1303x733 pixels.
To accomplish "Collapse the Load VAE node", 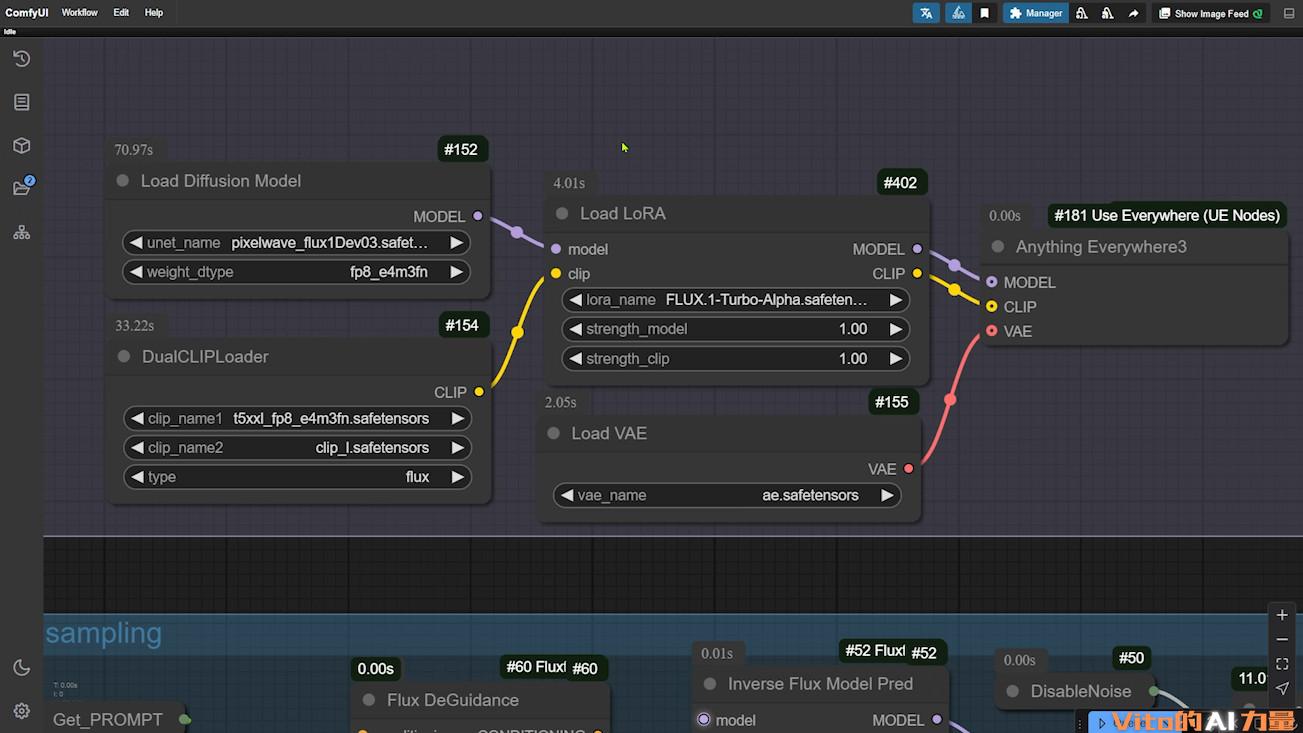I will click(x=553, y=434).
